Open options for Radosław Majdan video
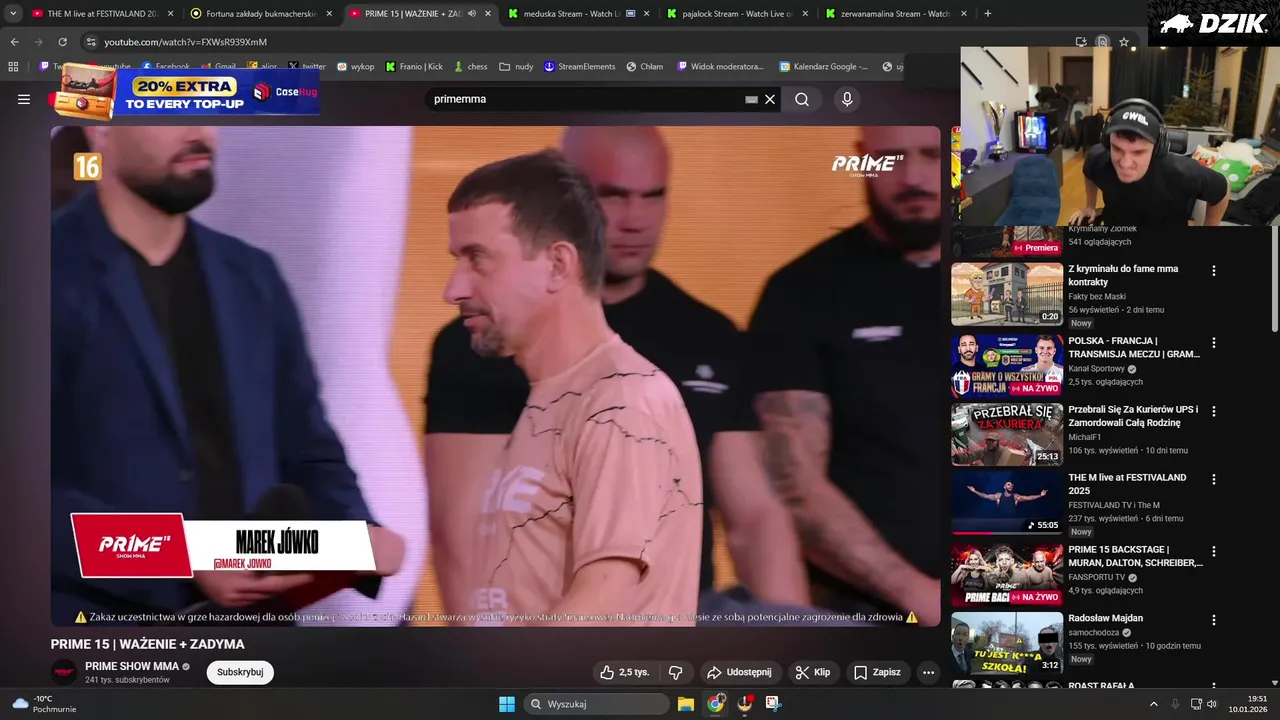Image resolution: width=1280 pixels, height=720 pixels. (1214, 620)
